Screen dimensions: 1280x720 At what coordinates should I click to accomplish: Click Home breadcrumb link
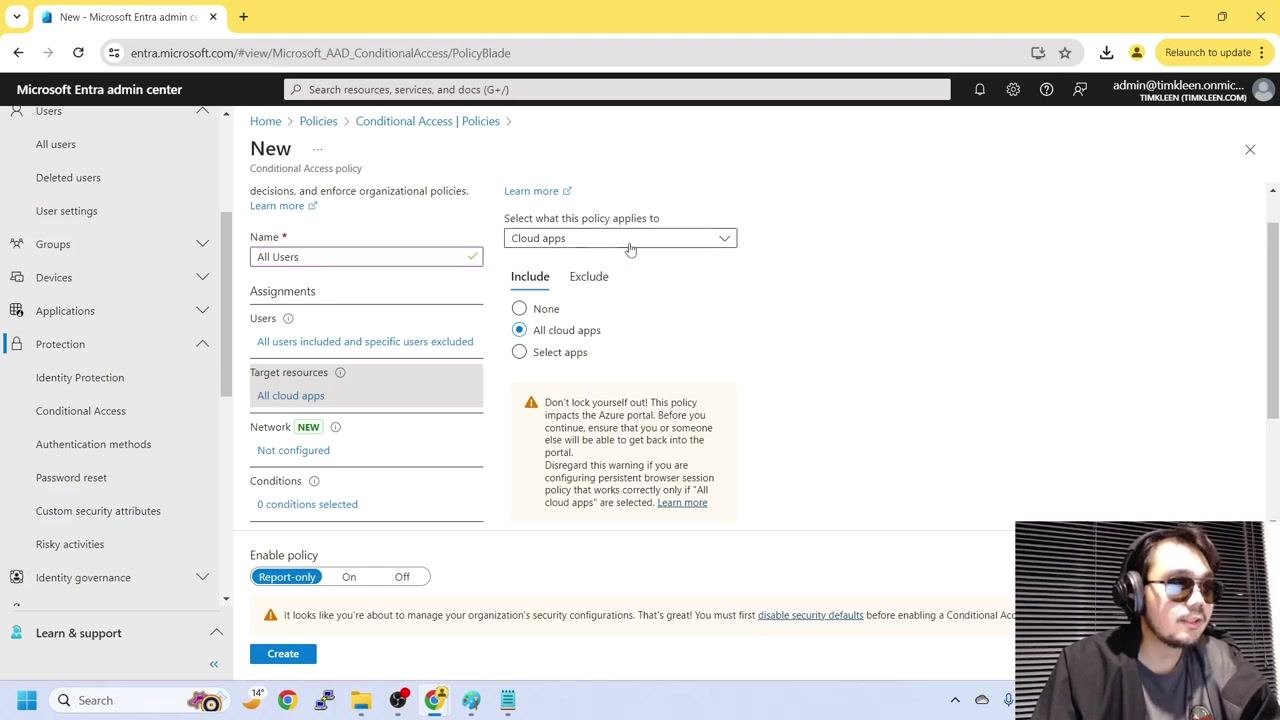tap(266, 121)
